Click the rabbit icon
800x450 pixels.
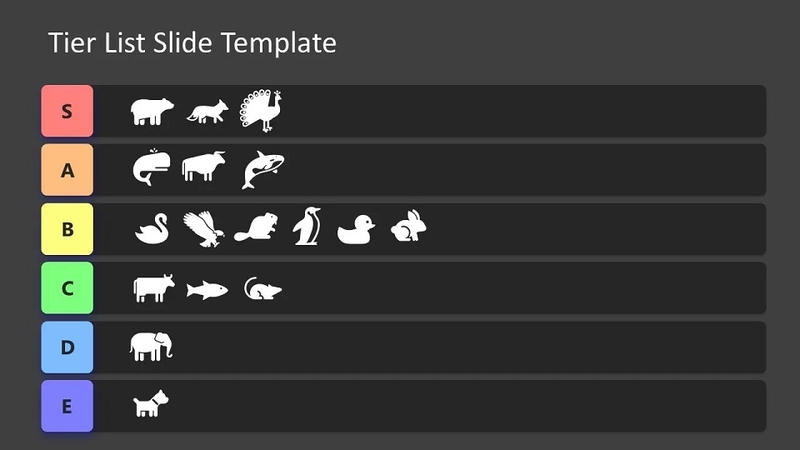409,226
